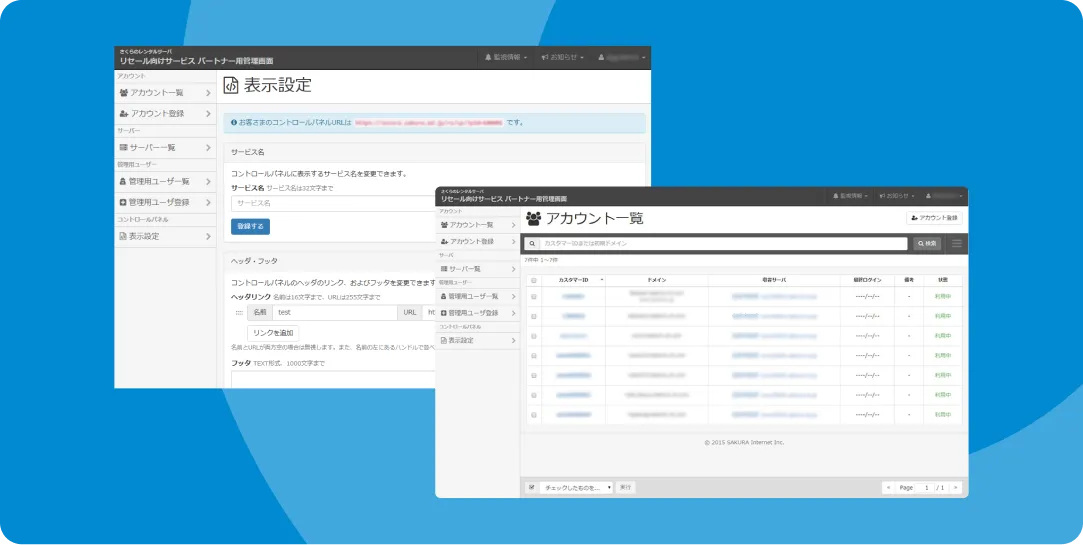This screenshot has height=545, width=1083.
Task: Go to the previous page using the < arrow
Action: pos(888,487)
